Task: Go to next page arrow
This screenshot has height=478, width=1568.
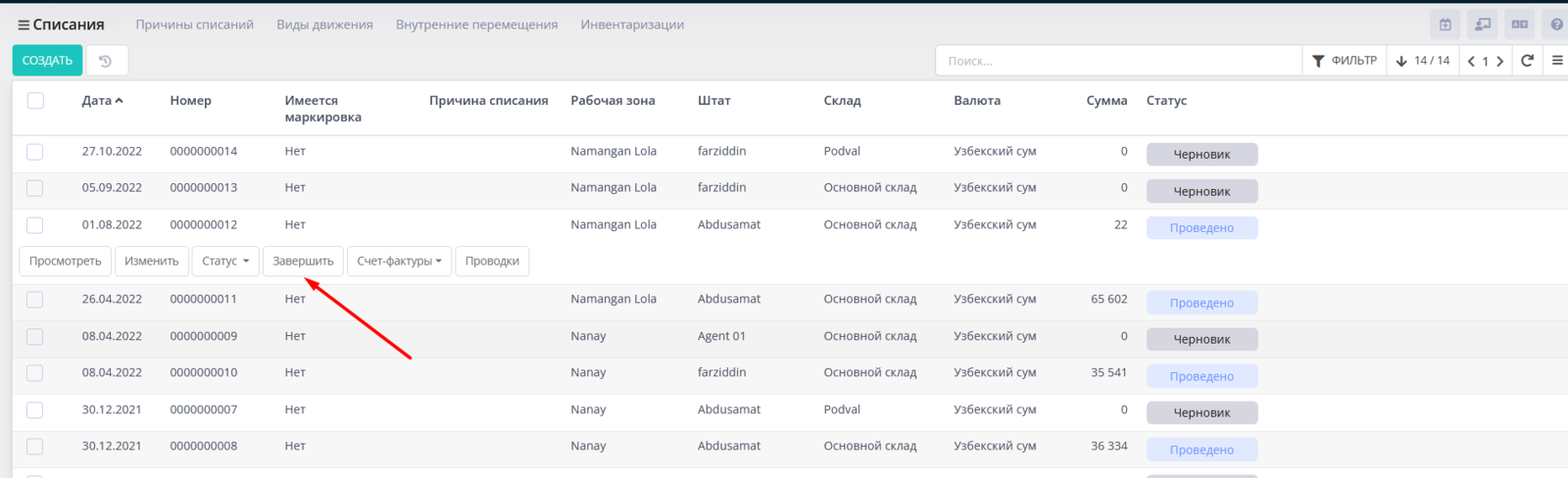Action: click(1499, 61)
